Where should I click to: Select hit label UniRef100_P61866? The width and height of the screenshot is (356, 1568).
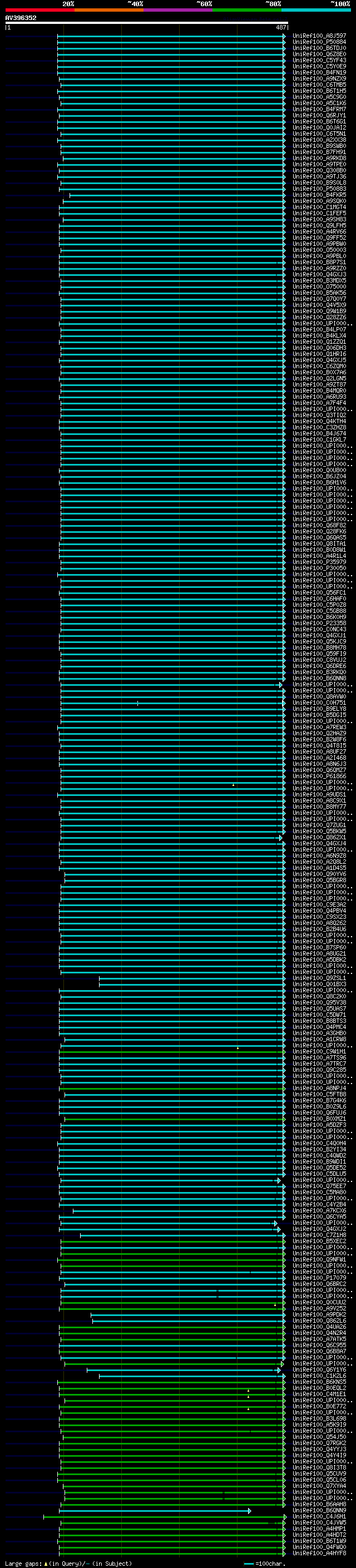point(319,776)
